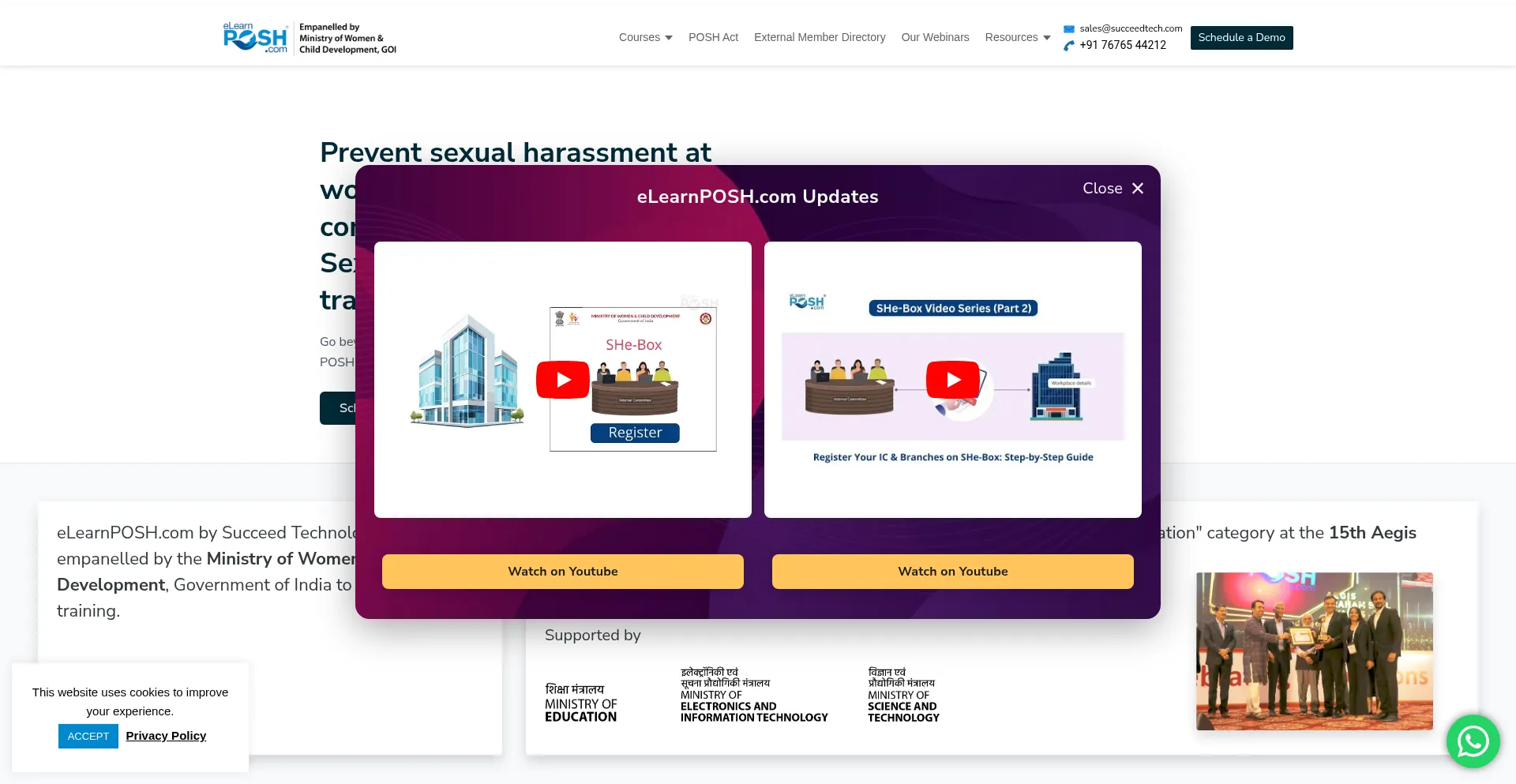
Task: Click the Register button in the video thumbnail
Action: (x=635, y=433)
